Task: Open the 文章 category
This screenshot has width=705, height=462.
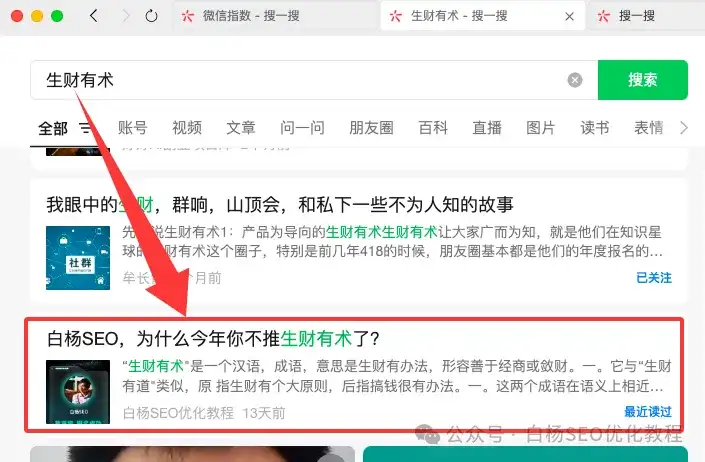Action: pos(241,128)
